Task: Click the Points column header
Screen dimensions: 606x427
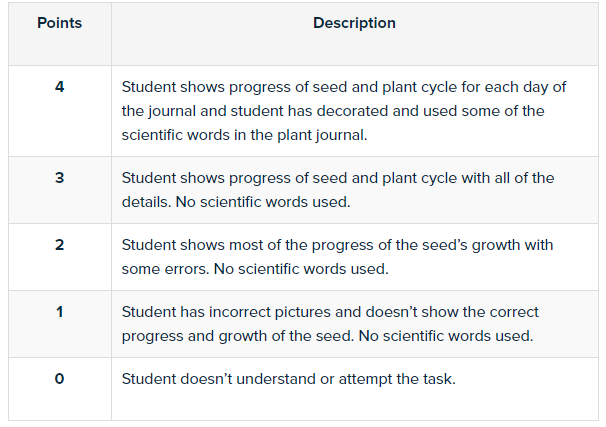Action: (59, 23)
